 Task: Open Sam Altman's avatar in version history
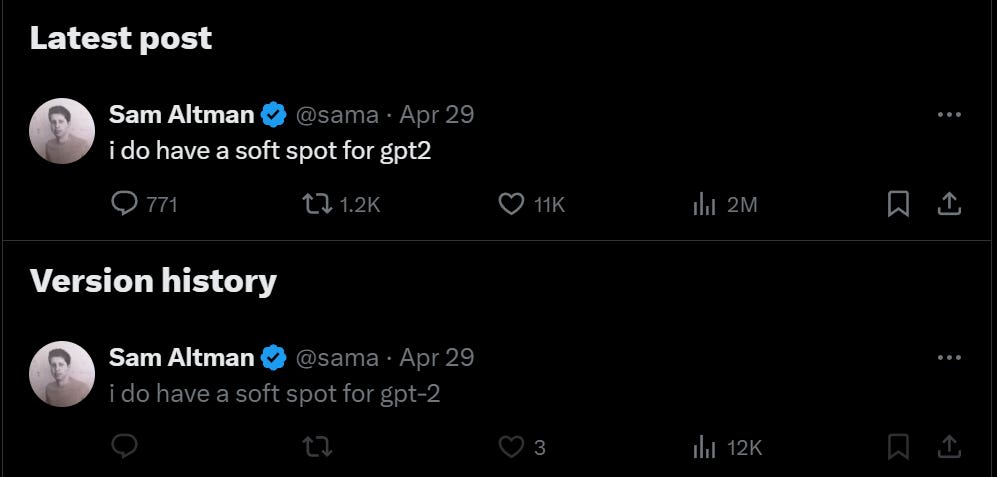[x=62, y=373]
